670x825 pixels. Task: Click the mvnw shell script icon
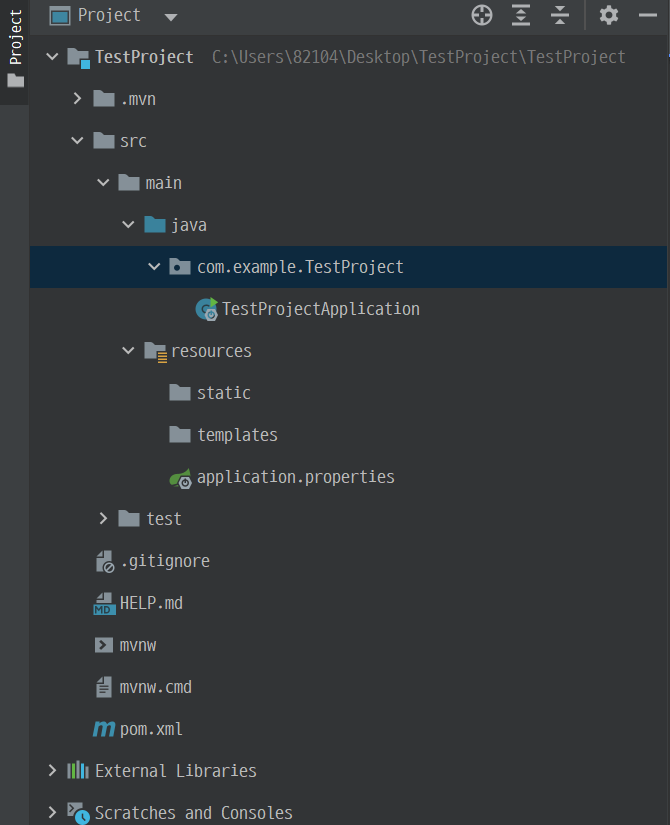point(104,645)
